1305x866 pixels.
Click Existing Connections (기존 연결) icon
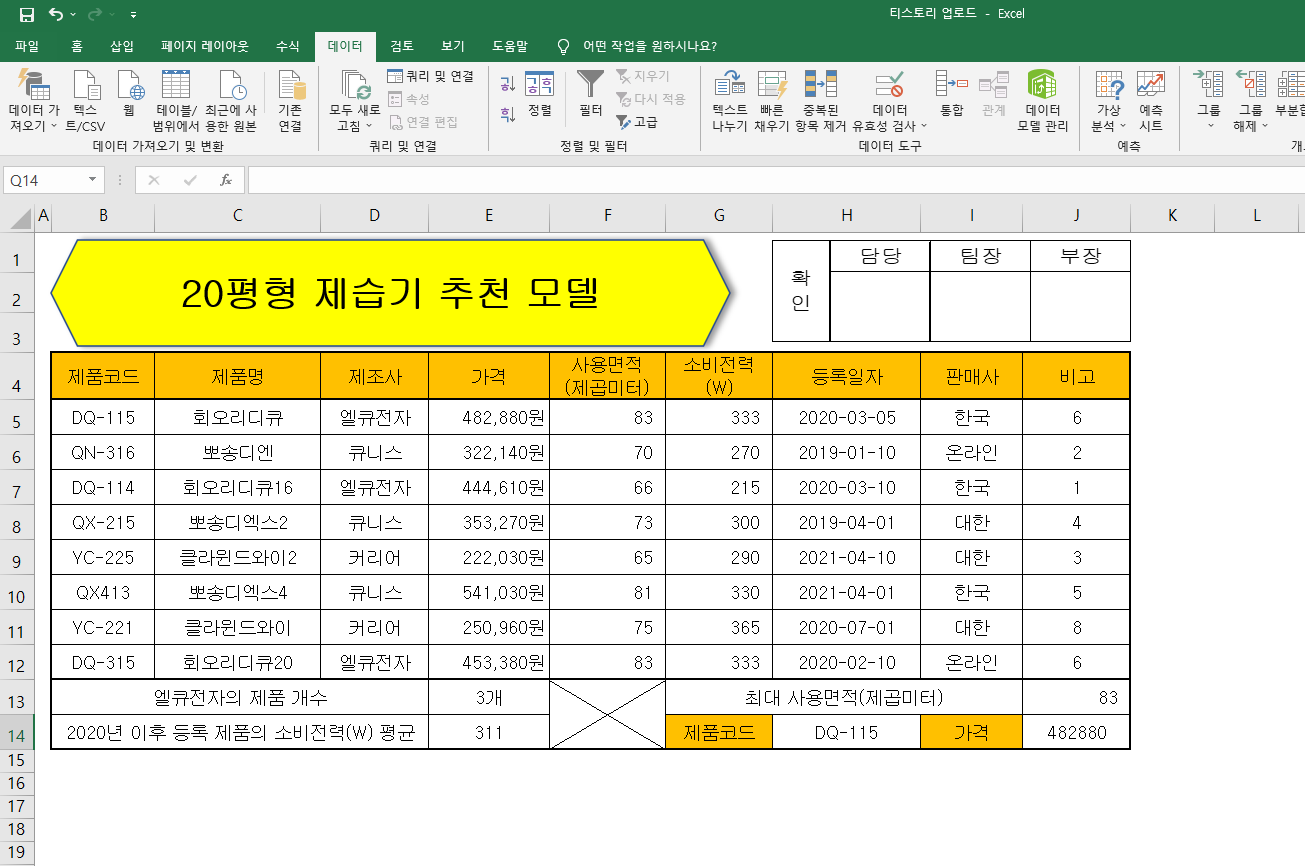290,86
